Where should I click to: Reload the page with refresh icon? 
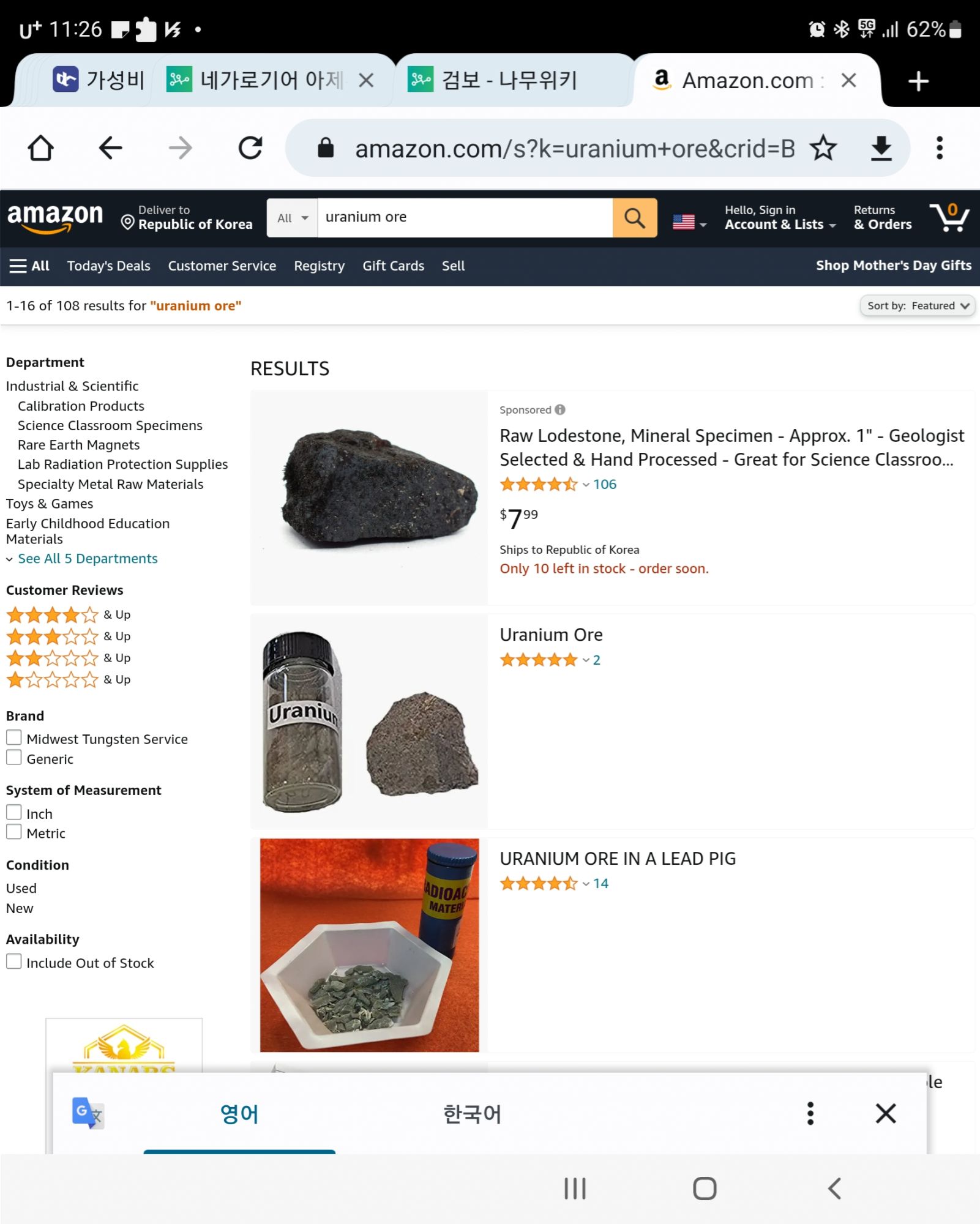[250, 148]
